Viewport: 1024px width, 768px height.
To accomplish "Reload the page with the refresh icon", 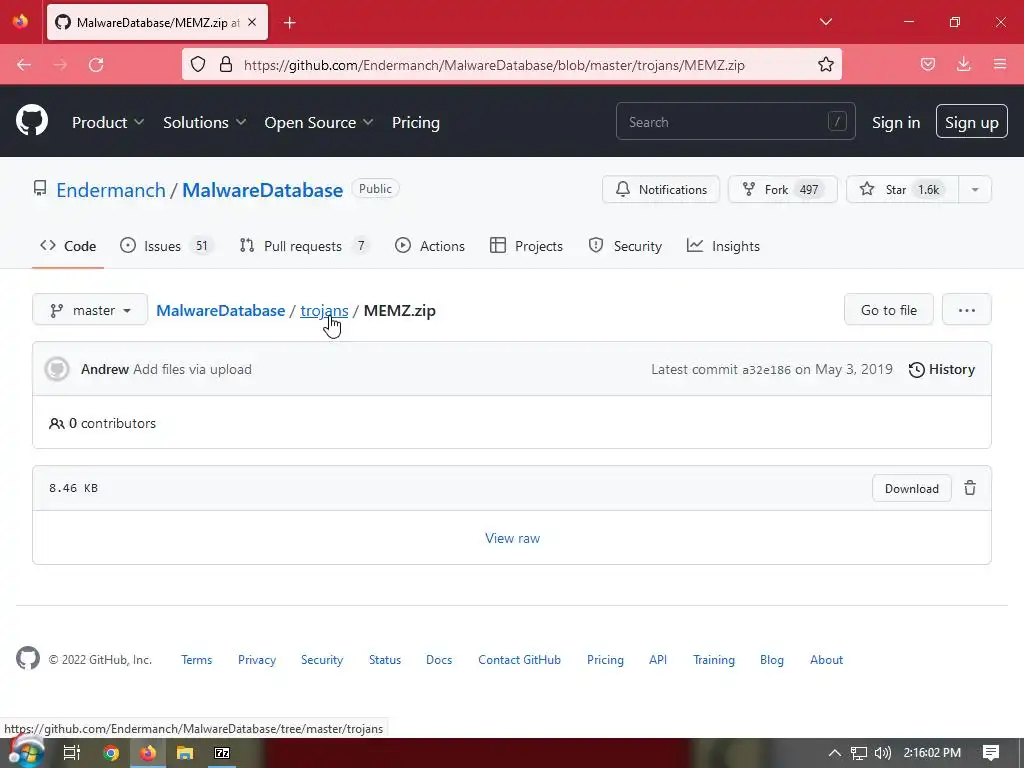I will click(x=96, y=65).
